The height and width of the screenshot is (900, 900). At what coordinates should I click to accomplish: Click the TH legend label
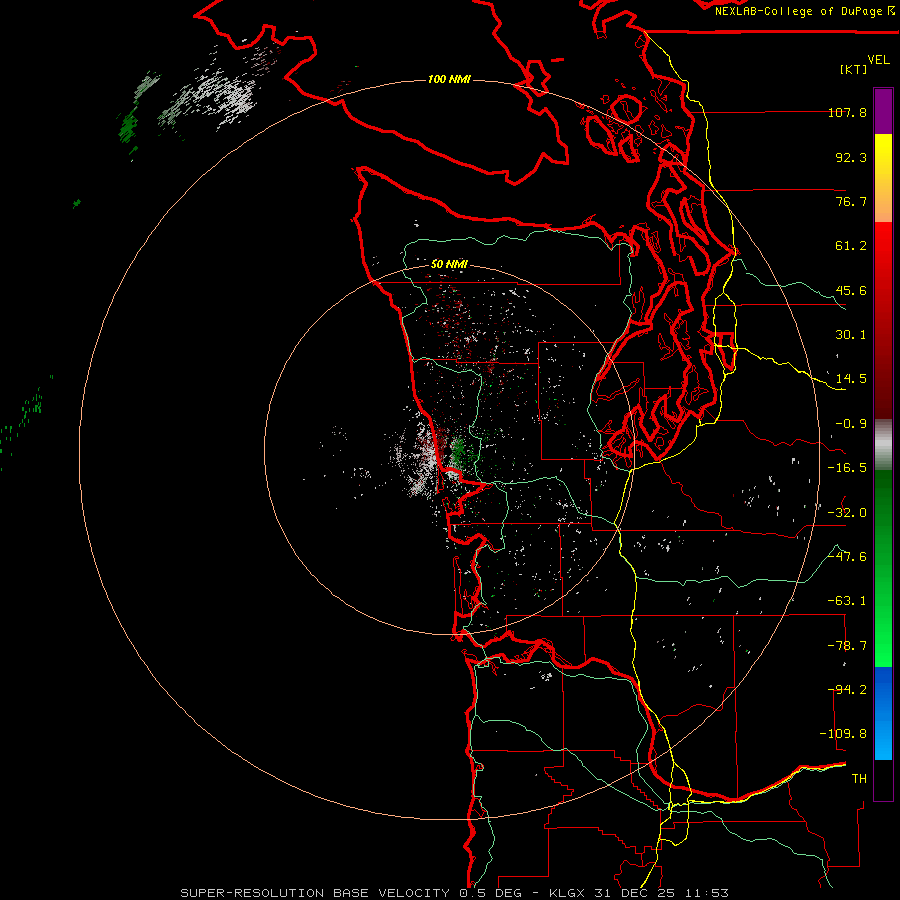tap(859, 779)
